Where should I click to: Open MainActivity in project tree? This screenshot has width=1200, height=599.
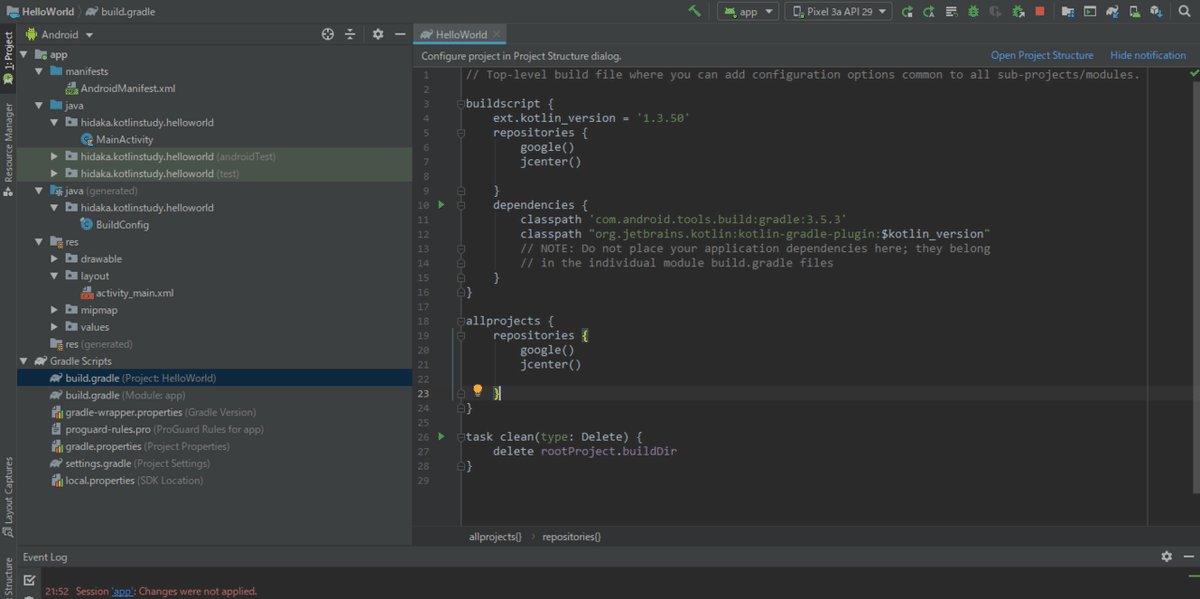(x=117, y=140)
